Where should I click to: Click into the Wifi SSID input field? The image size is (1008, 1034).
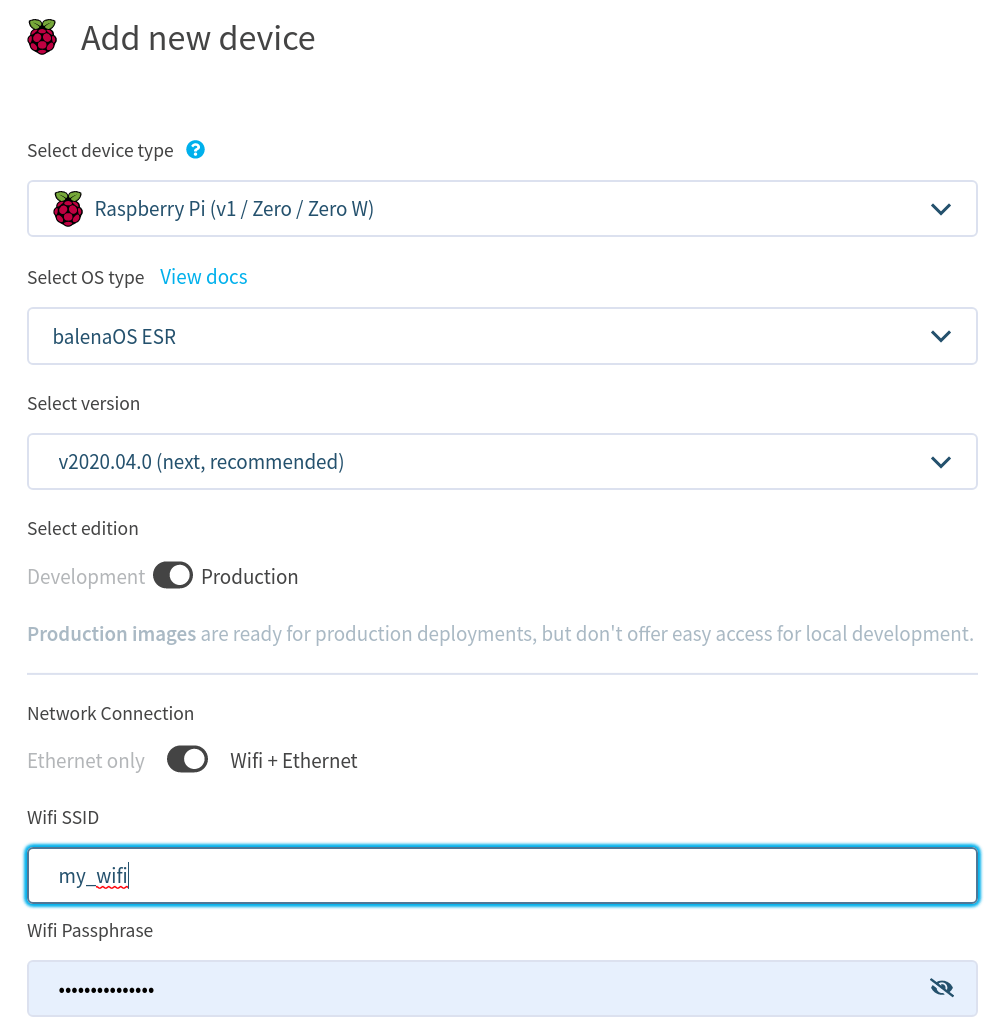pos(500,877)
